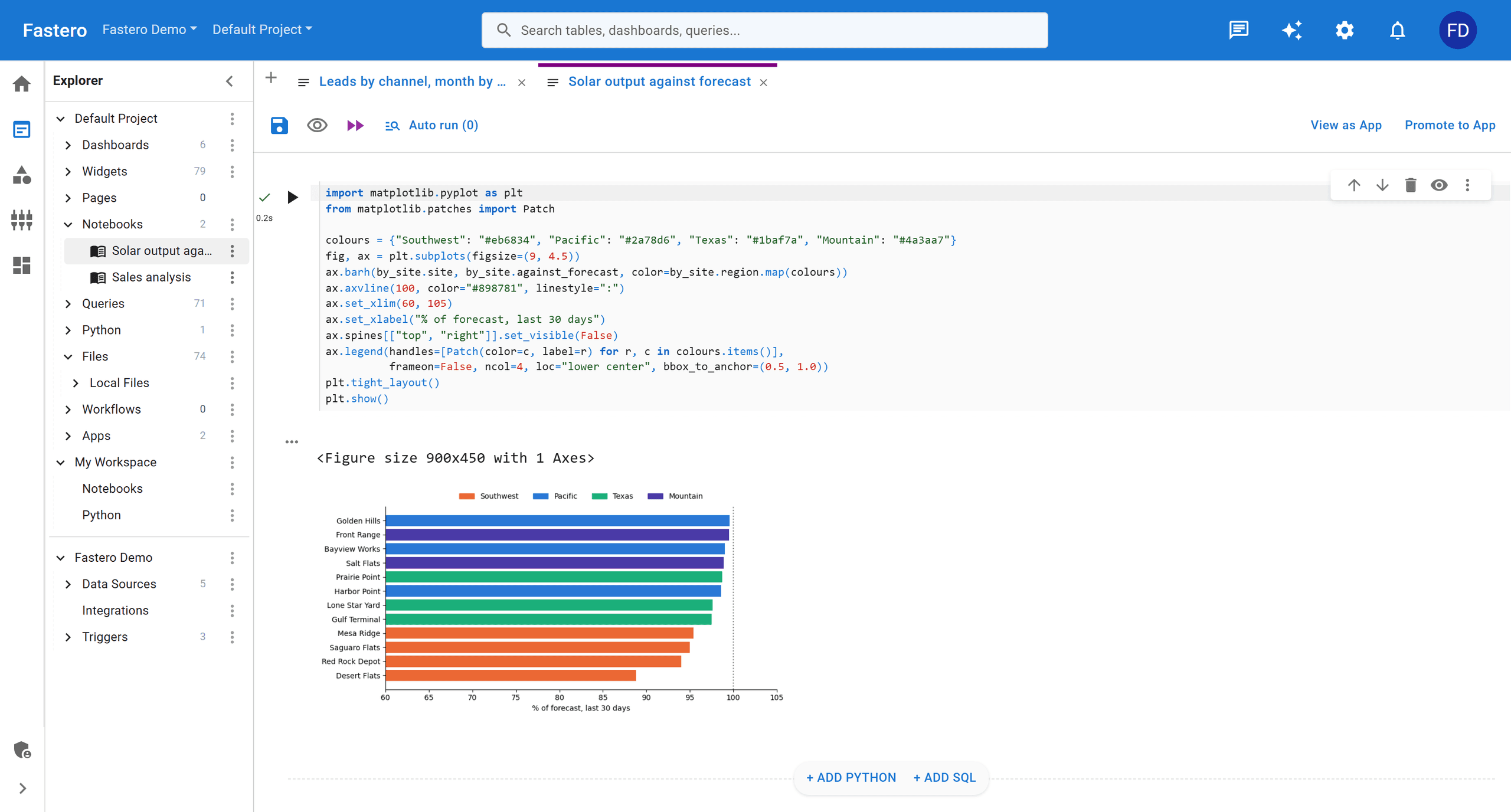
Task: Add a new tab with plus icon
Action: tap(271, 77)
